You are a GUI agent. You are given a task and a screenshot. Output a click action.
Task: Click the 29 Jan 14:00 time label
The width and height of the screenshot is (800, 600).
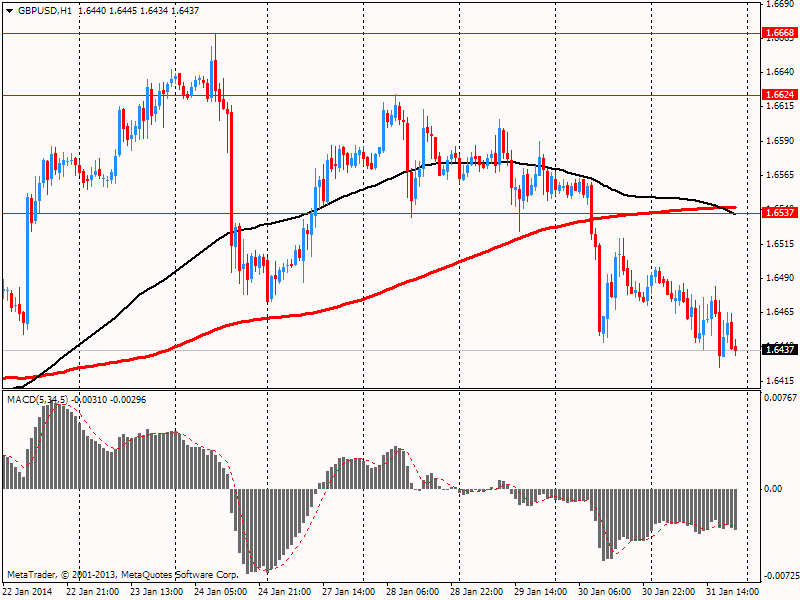[541, 592]
